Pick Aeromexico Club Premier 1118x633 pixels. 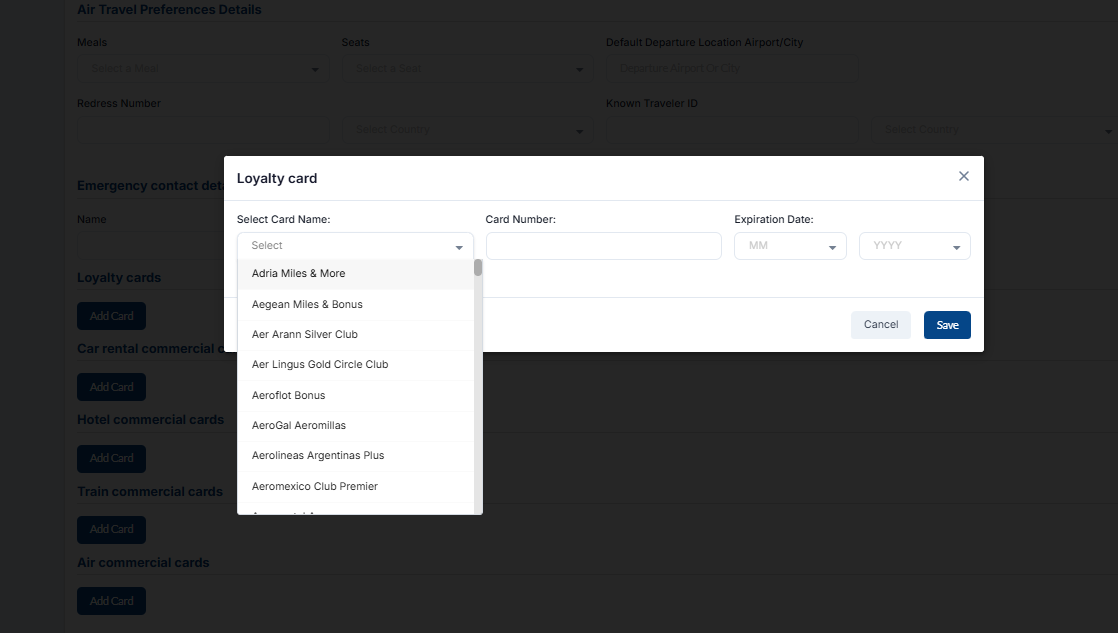[355, 486]
